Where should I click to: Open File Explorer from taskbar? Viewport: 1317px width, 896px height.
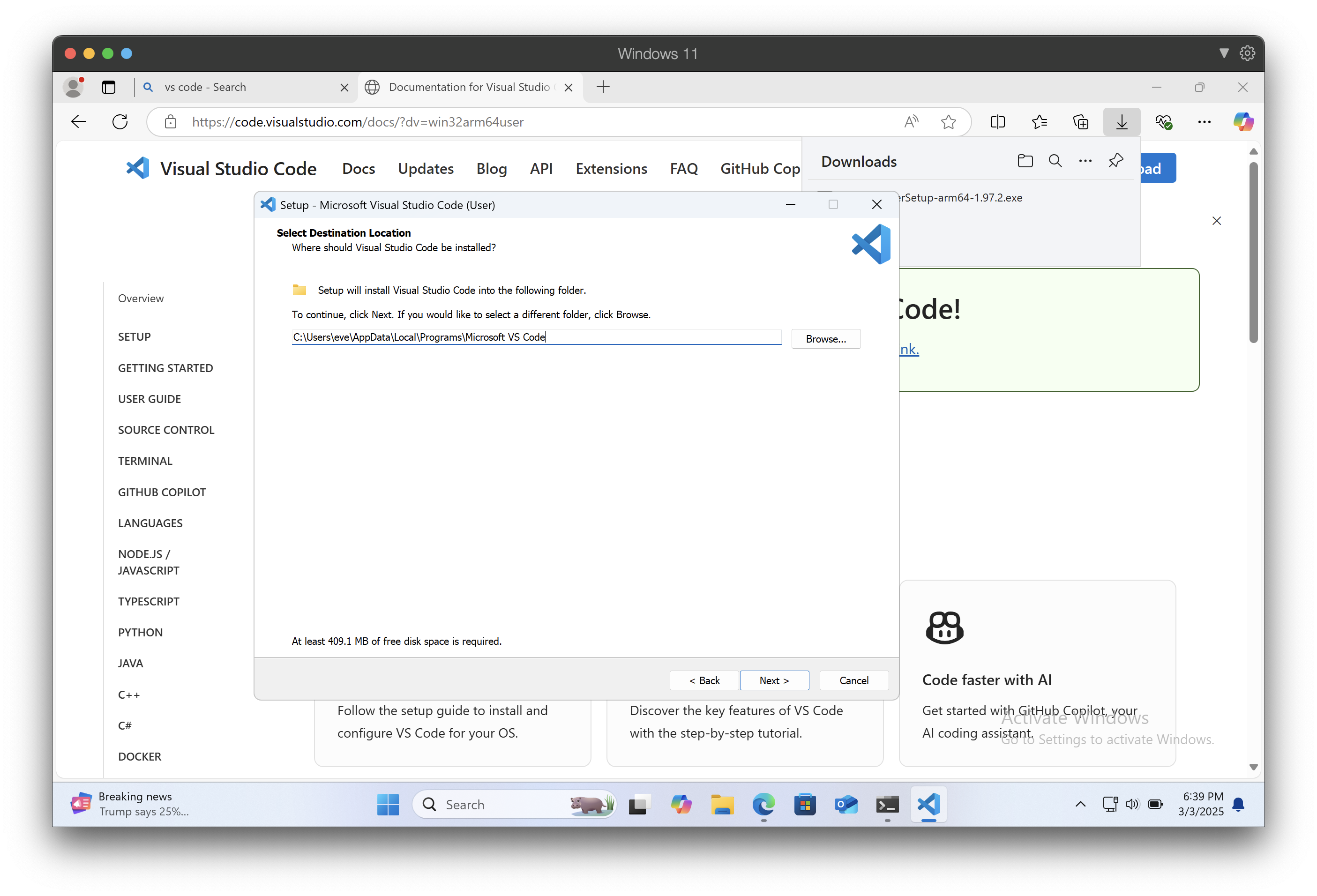pos(722,804)
